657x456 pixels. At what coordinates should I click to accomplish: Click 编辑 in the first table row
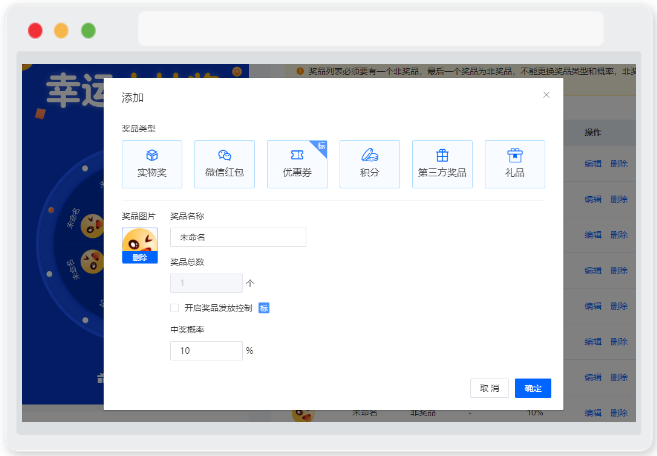tap(593, 163)
